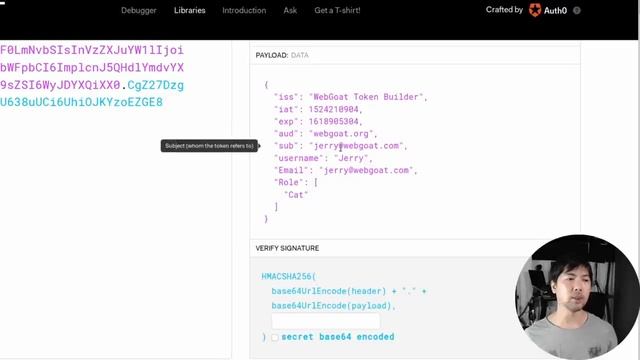Viewport: 640px width, 360px height.
Task: Click encoded token line starting F0LmNvbSIs
Action: pyautogui.click(x=92, y=50)
